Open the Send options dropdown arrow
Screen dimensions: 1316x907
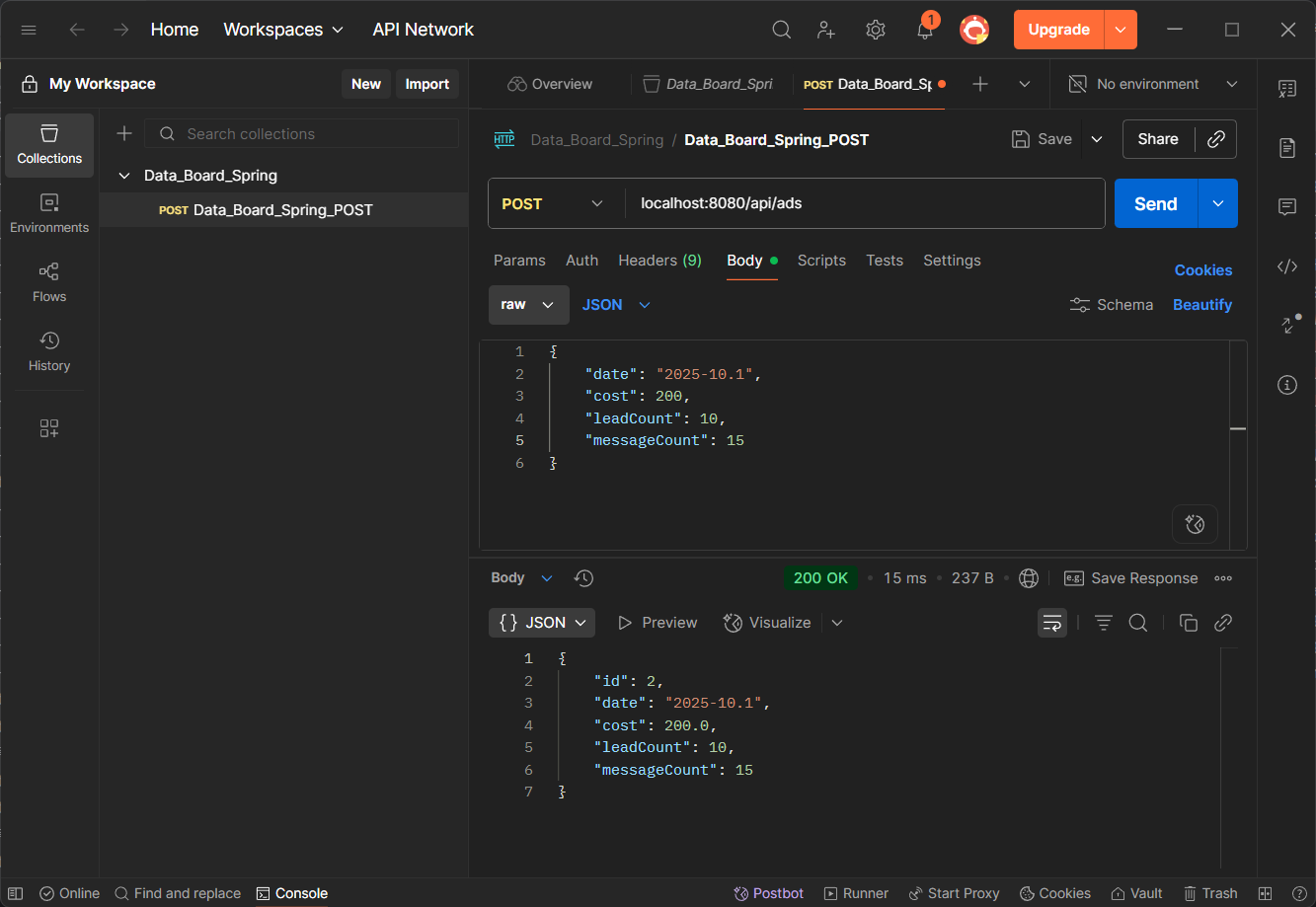pyautogui.click(x=1218, y=203)
